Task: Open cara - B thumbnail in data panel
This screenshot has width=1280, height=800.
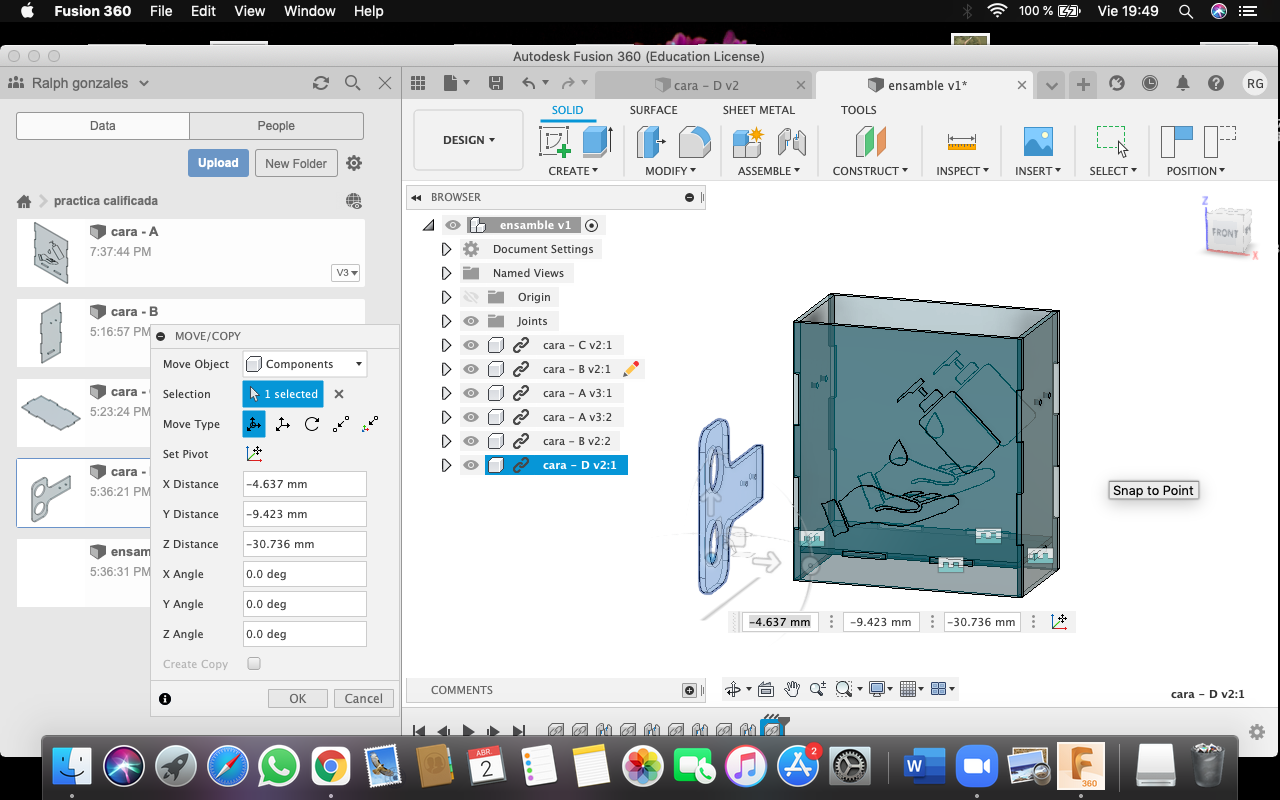Action: coord(49,331)
